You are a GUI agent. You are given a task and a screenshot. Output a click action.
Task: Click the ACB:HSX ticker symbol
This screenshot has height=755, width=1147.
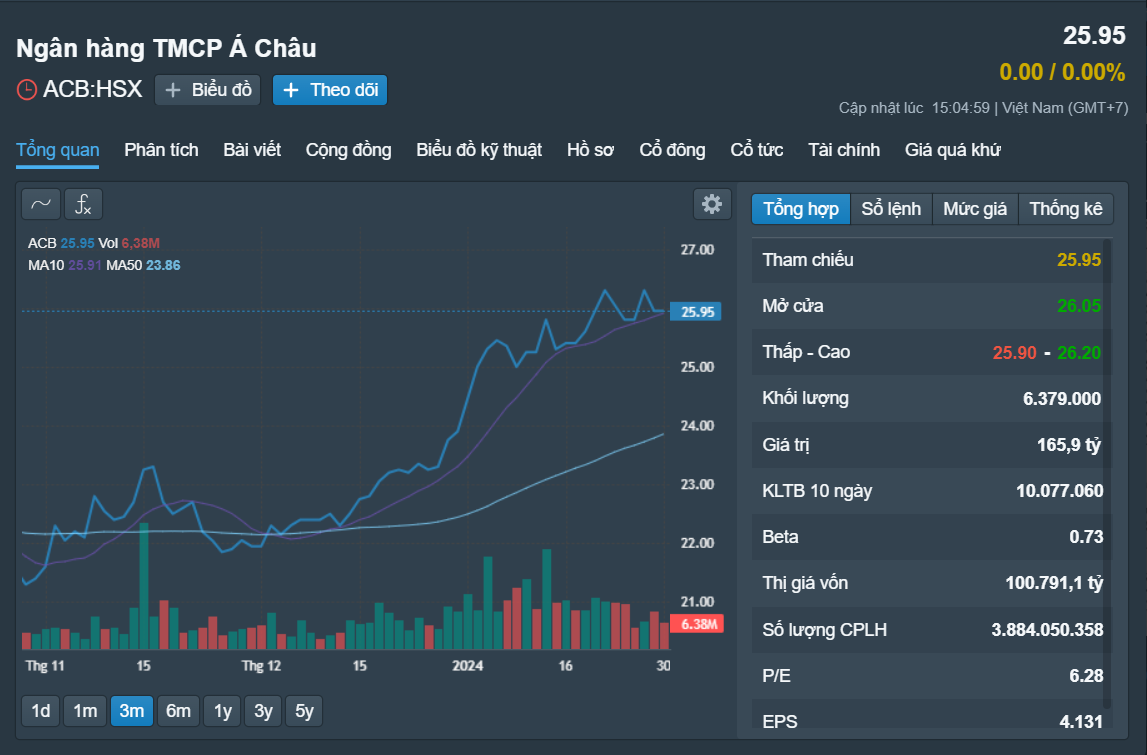click(93, 89)
